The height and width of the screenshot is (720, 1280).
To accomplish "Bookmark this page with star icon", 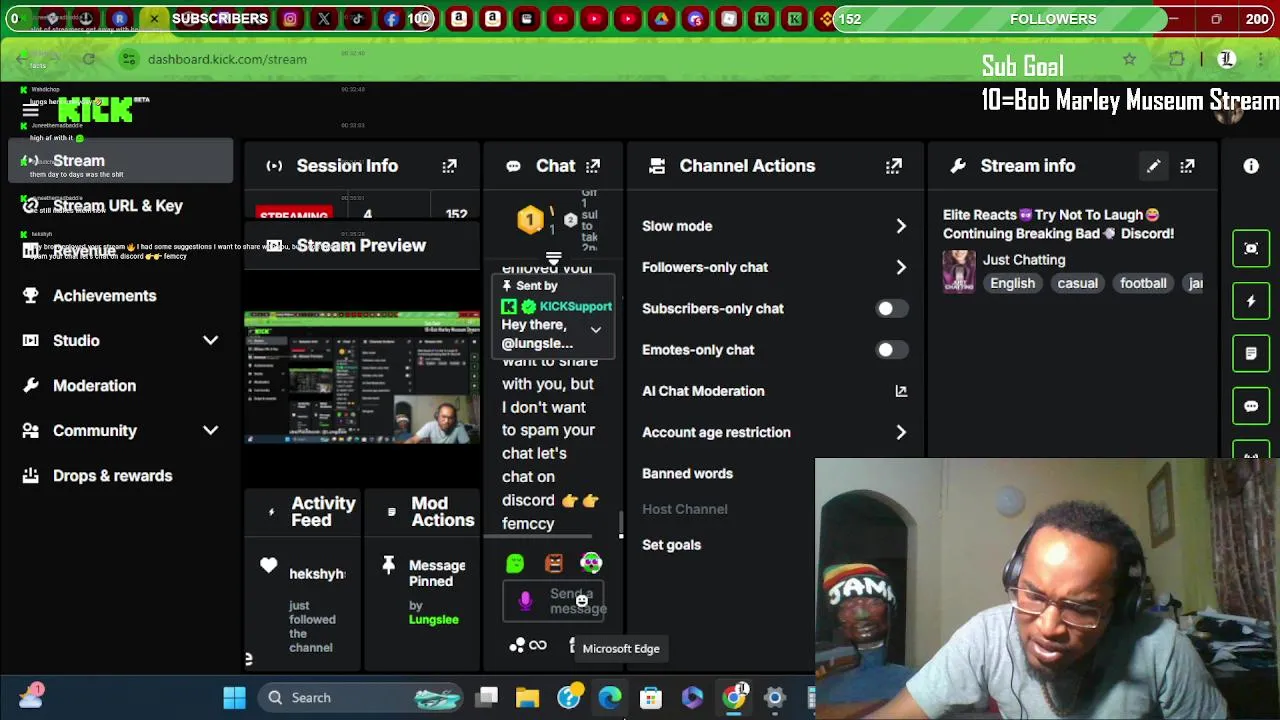I will pos(1129,59).
